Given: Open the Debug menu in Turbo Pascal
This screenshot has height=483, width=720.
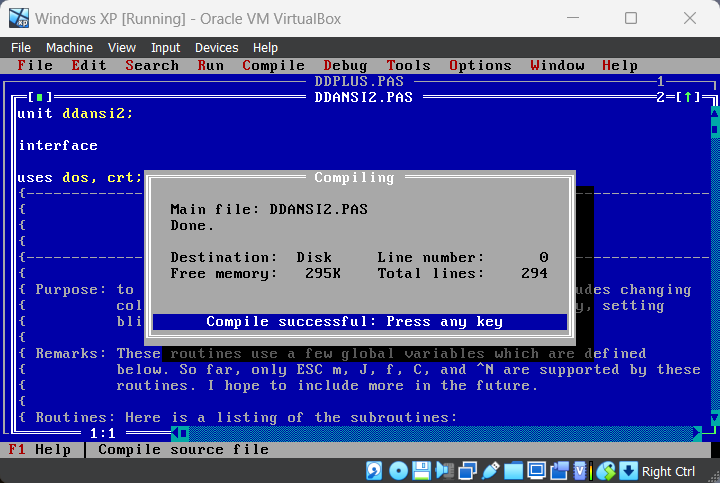Looking at the screenshot, I should pos(345,66).
